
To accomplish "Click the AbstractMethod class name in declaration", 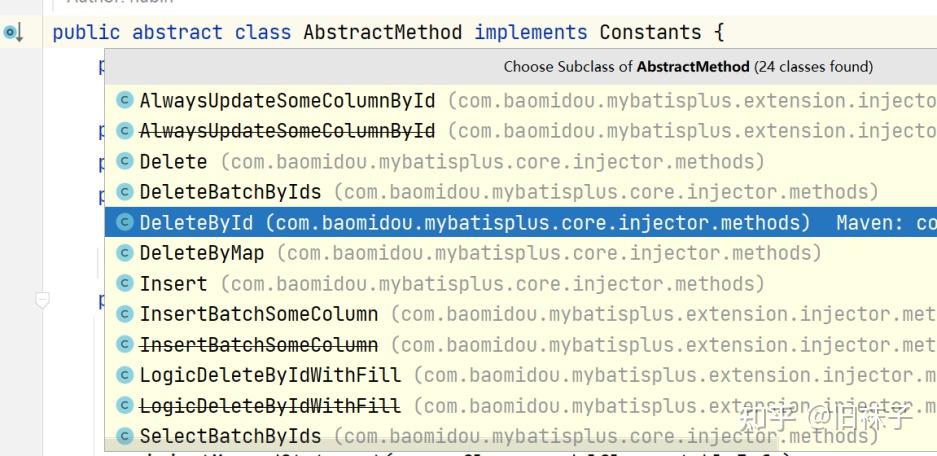I will 382,33.
